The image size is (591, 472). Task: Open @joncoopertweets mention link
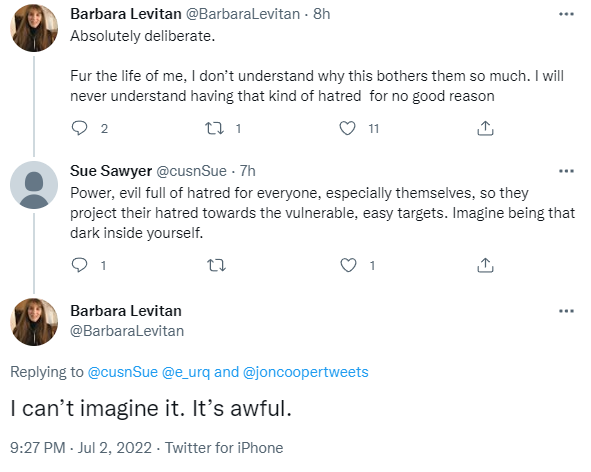click(306, 372)
